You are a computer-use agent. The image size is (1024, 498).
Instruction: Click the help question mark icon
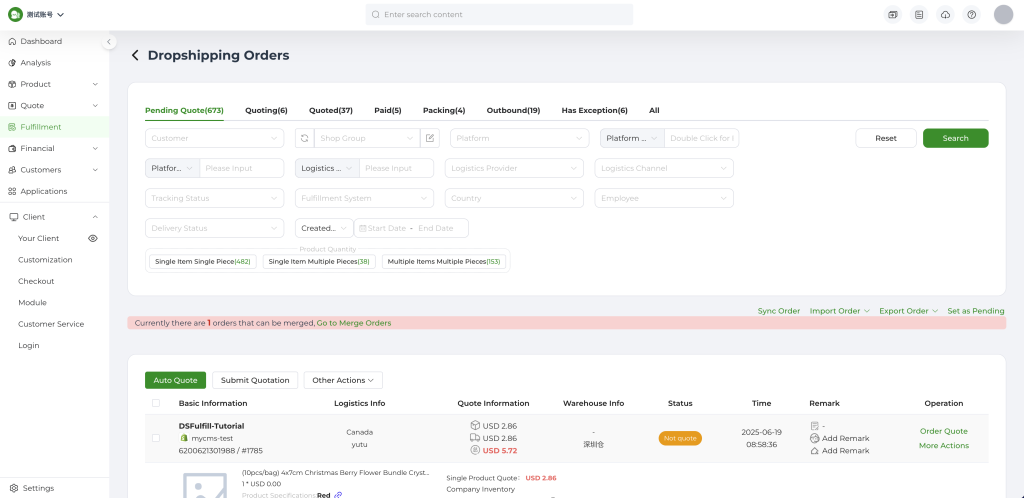[x=971, y=15]
